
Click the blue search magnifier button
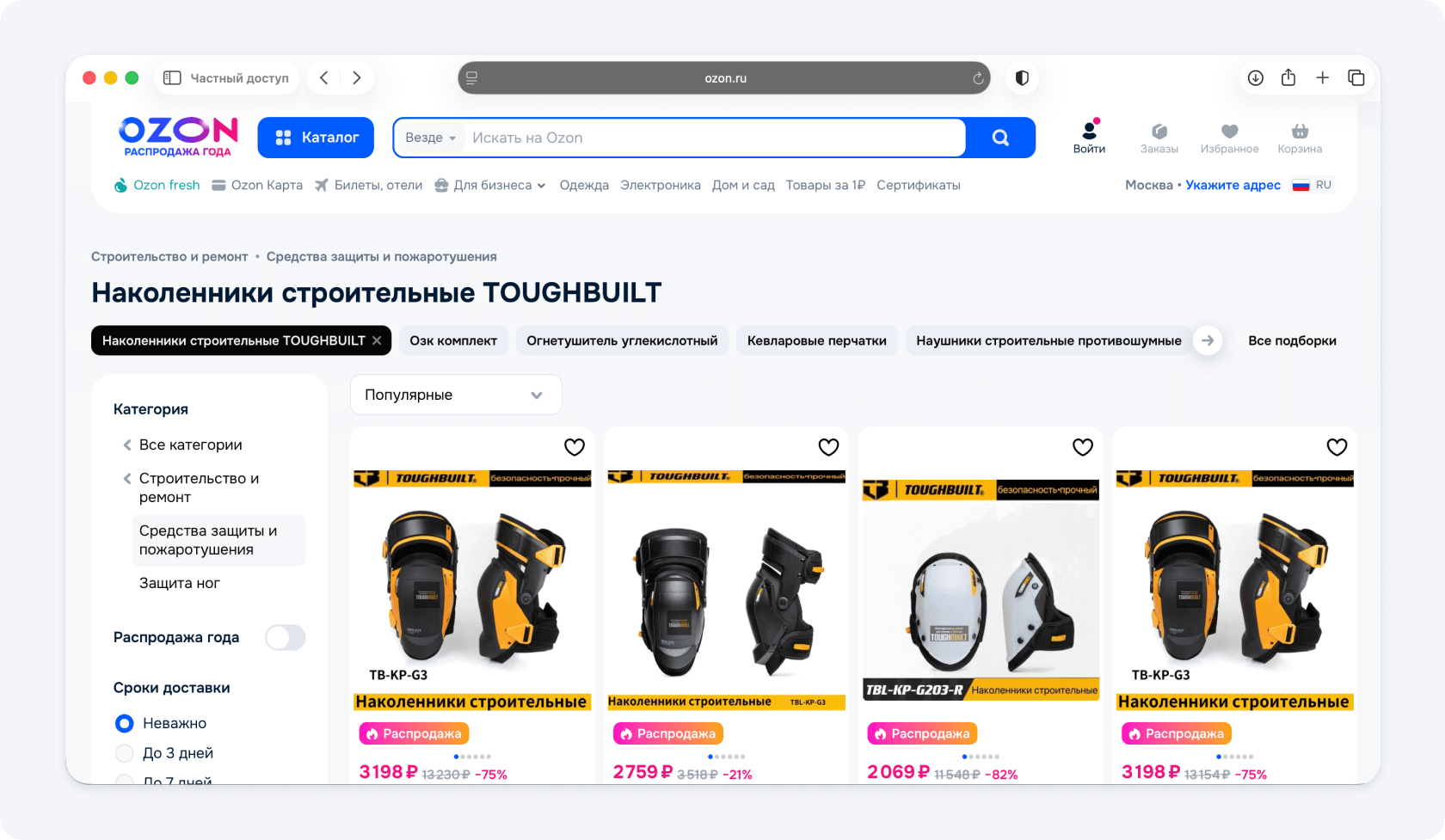[x=1000, y=138]
